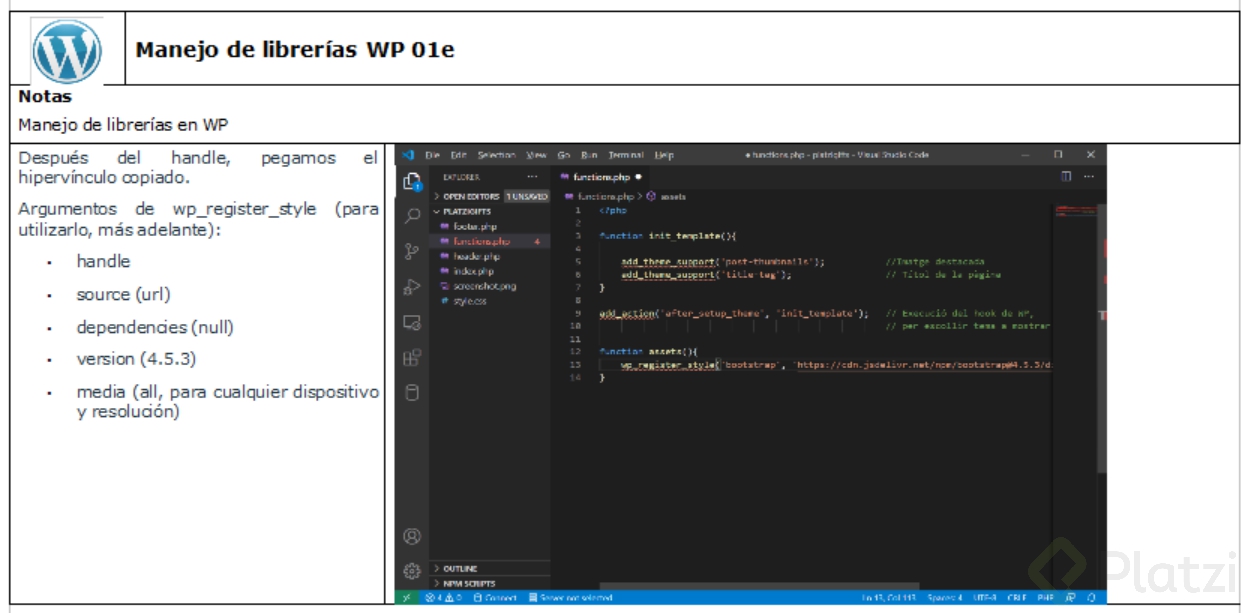Viewport: 1249px width, 613px height.
Task: Click Server not selected in status bar
Action: pyautogui.click(x=570, y=598)
